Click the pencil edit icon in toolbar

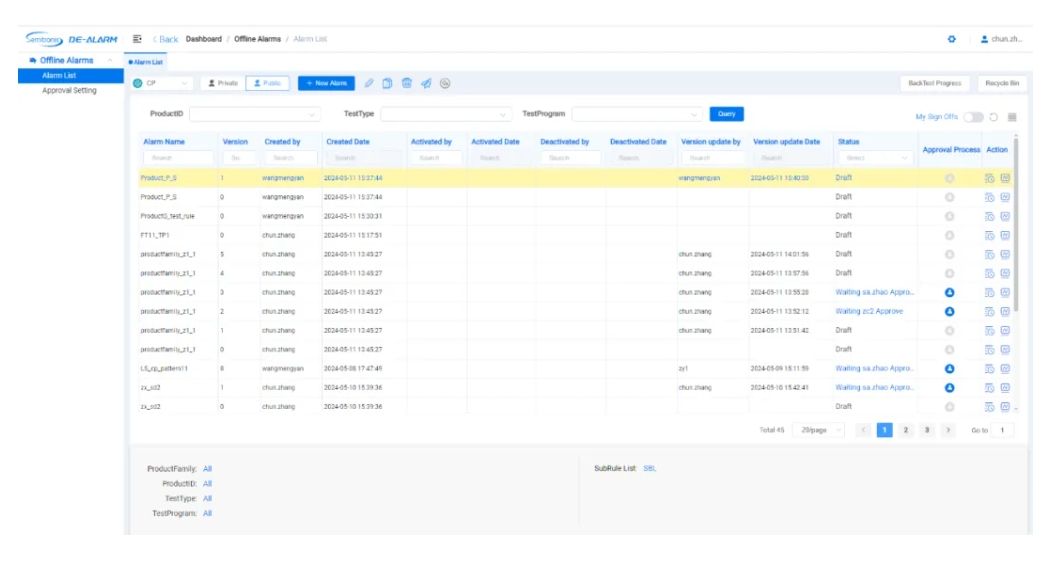pyautogui.click(x=370, y=83)
